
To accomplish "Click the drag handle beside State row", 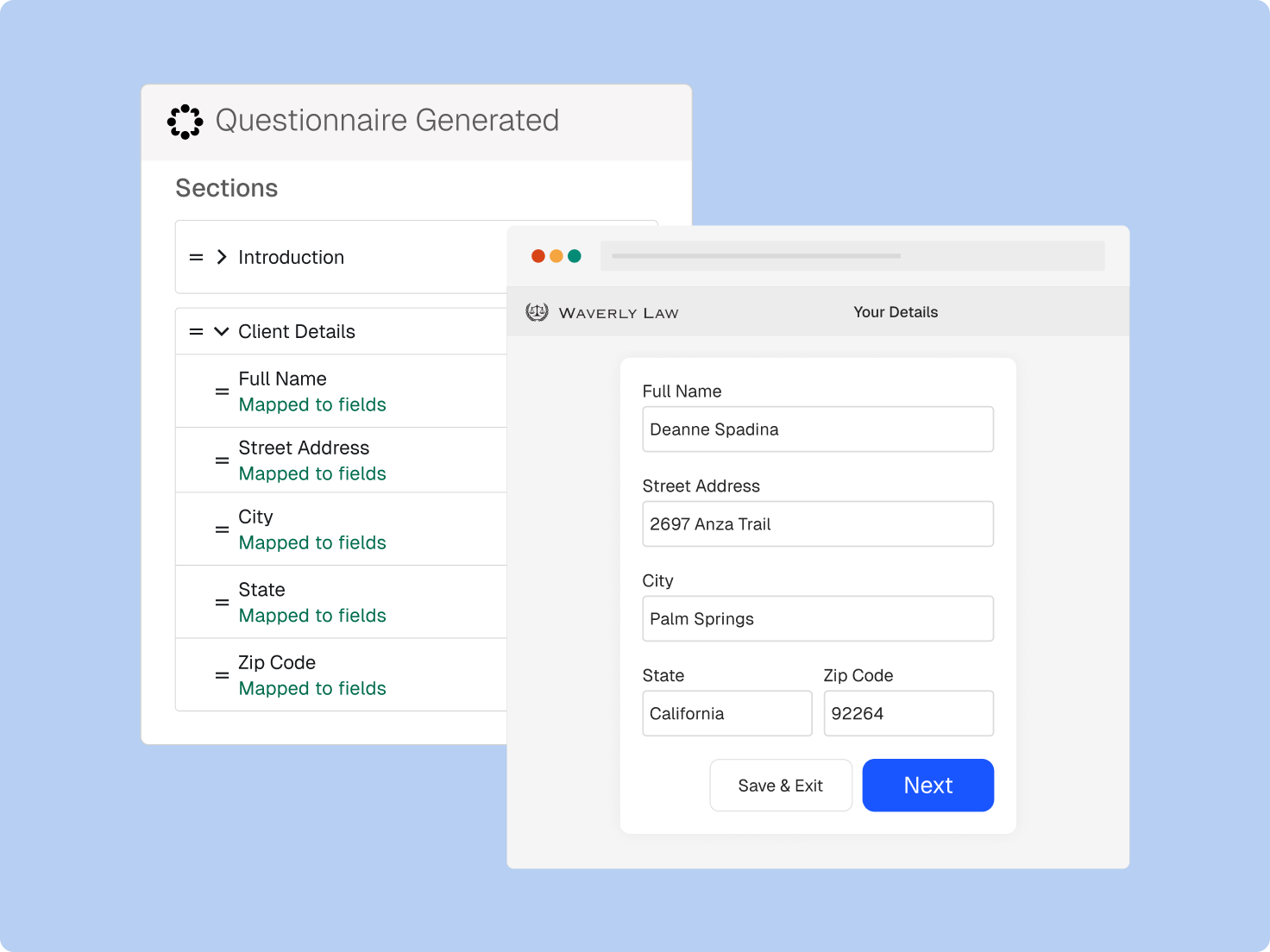I will (x=222, y=602).
